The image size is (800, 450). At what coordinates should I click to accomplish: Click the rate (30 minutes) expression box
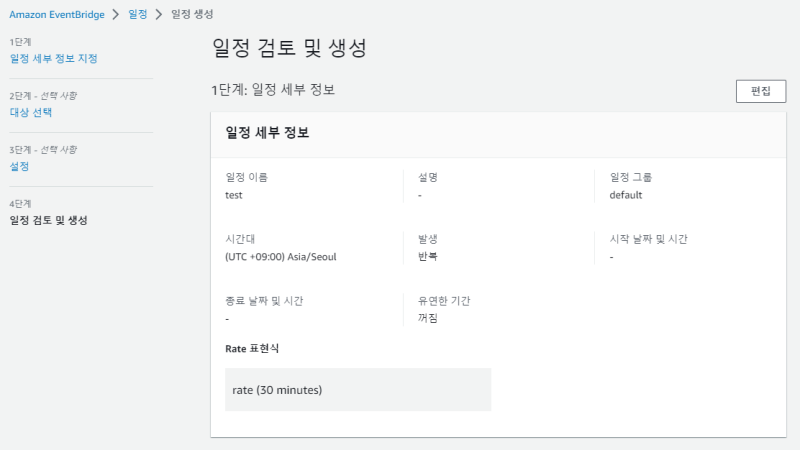pos(358,389)
